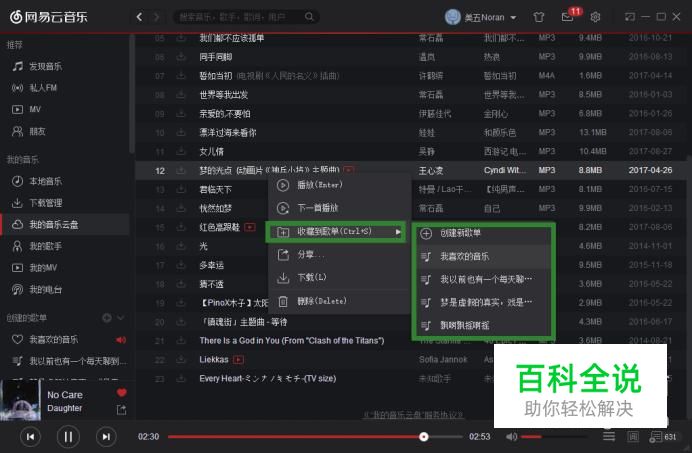The height and width of the screenshot is (453, 692).
Task: Select the song 亲爱的,不要怕
Action: [225, 114]
